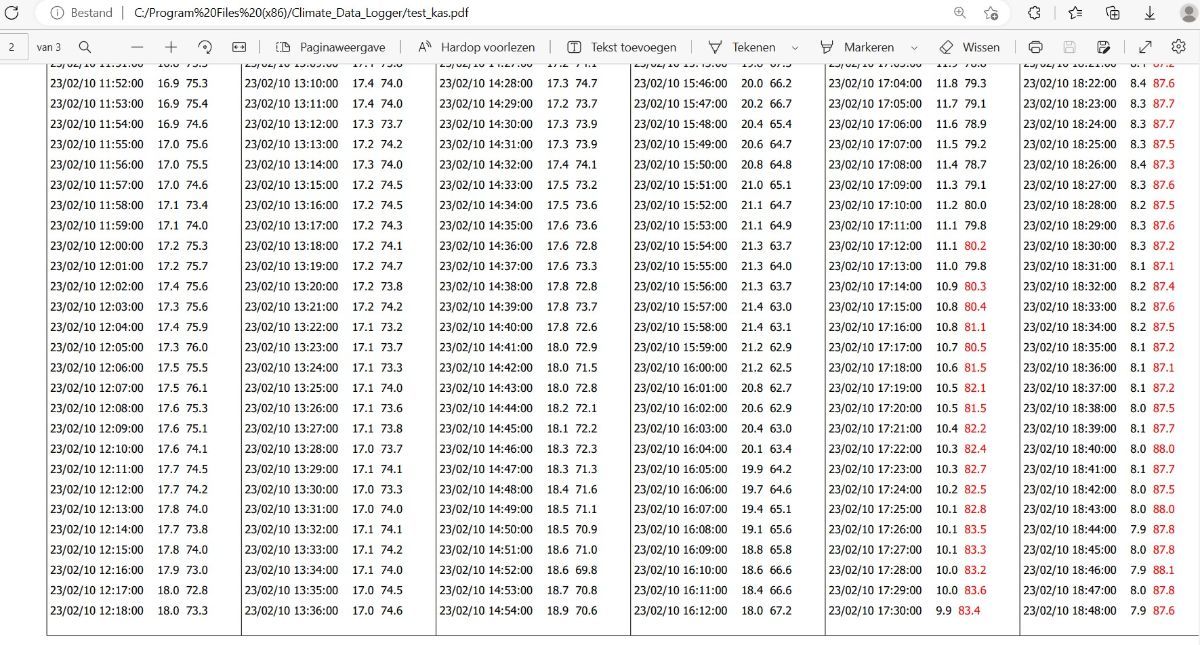Open the user profile avatar

click(x=1188, y=13)
